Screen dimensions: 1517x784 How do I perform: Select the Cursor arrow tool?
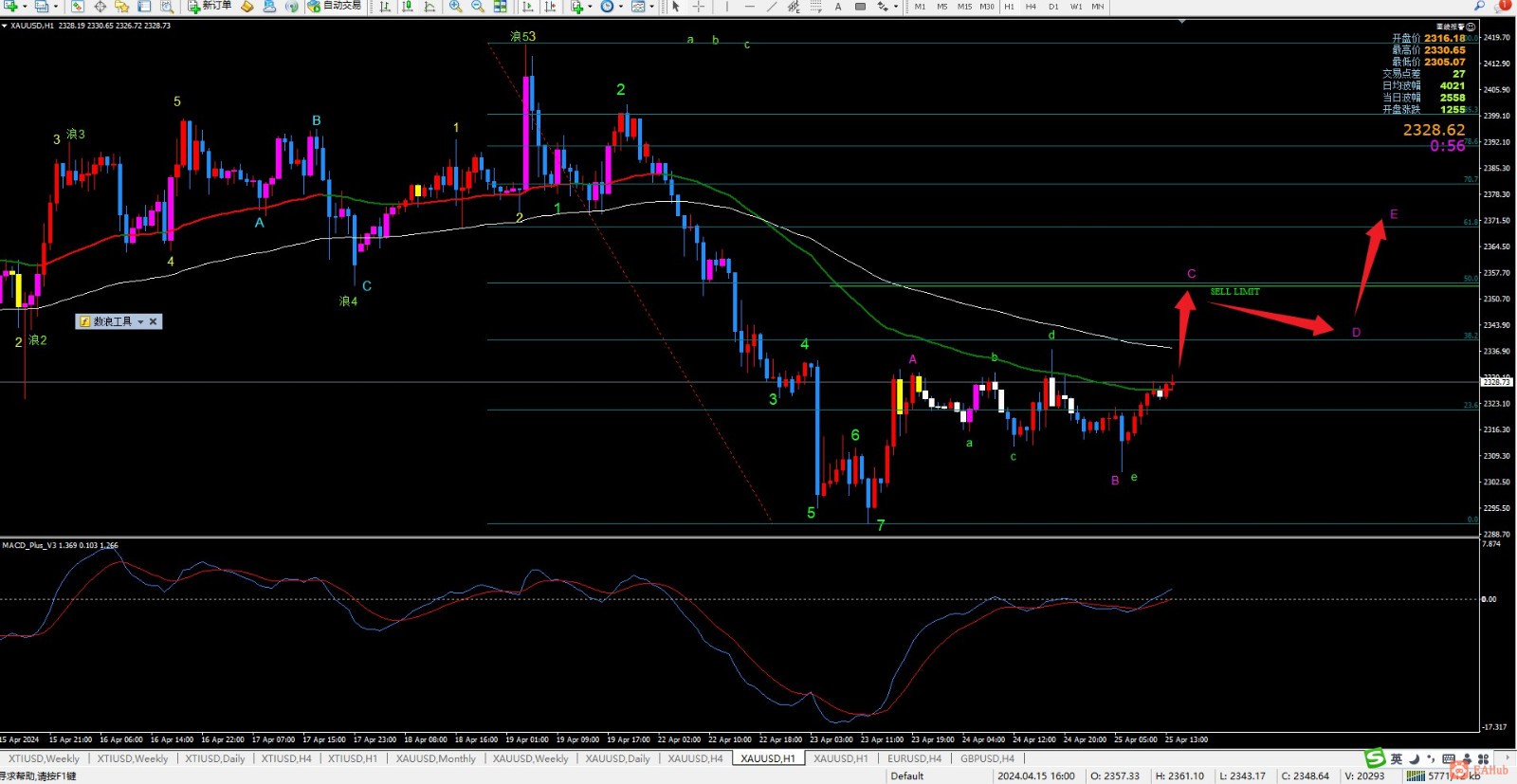pos(676,7)
